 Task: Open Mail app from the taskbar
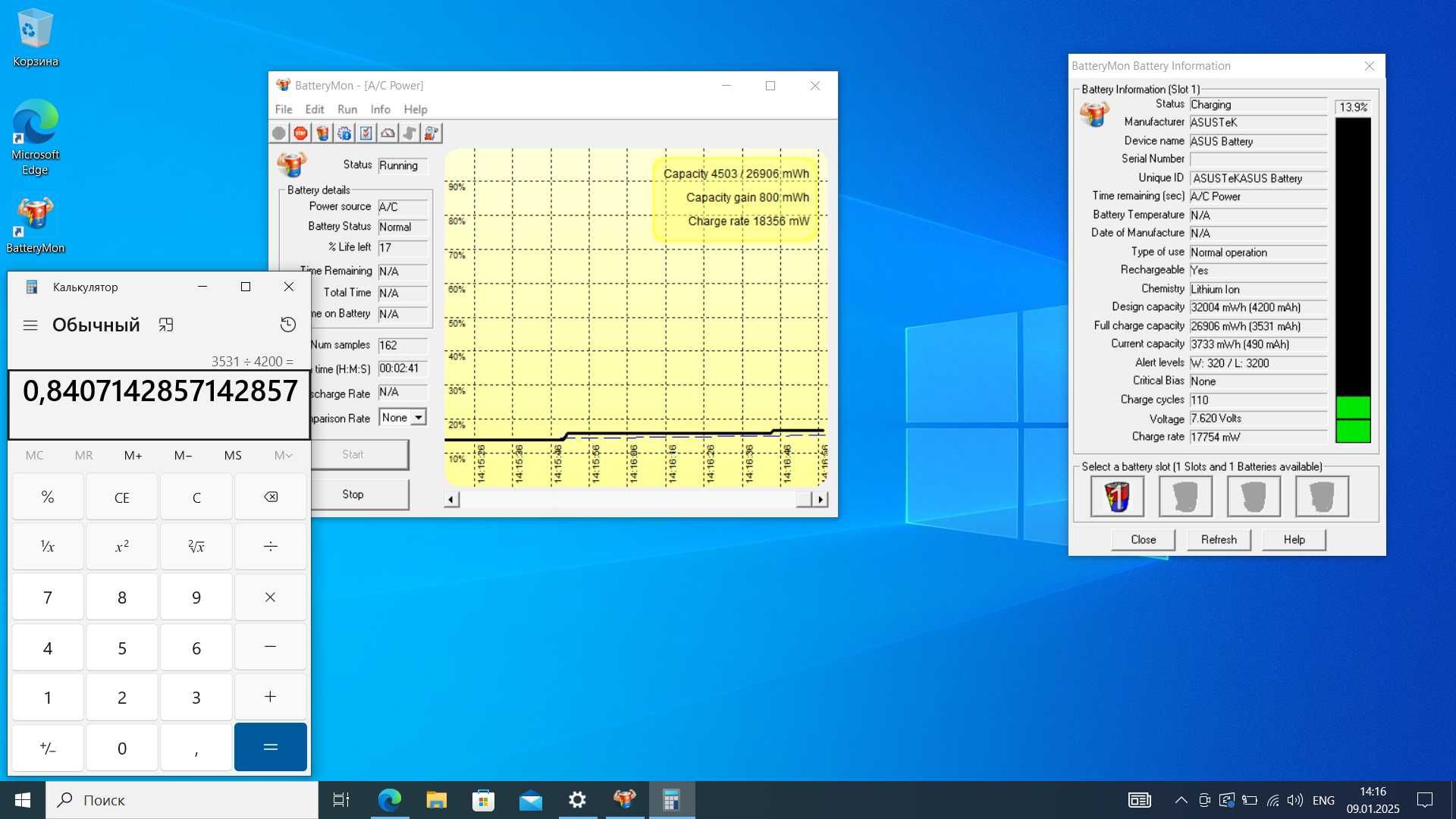coord(530,800)
